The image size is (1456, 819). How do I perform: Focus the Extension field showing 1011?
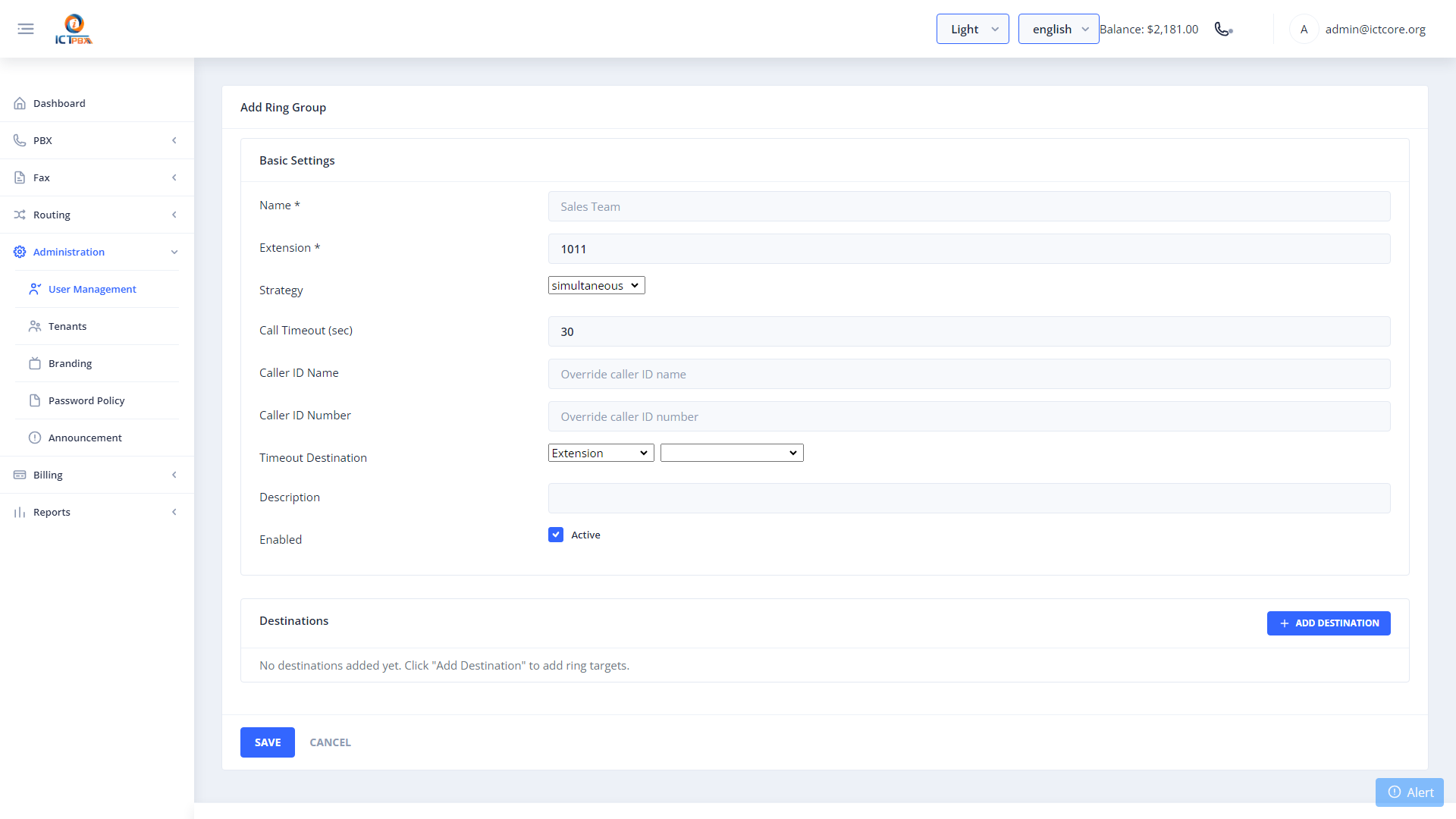(x=969, y=249)
